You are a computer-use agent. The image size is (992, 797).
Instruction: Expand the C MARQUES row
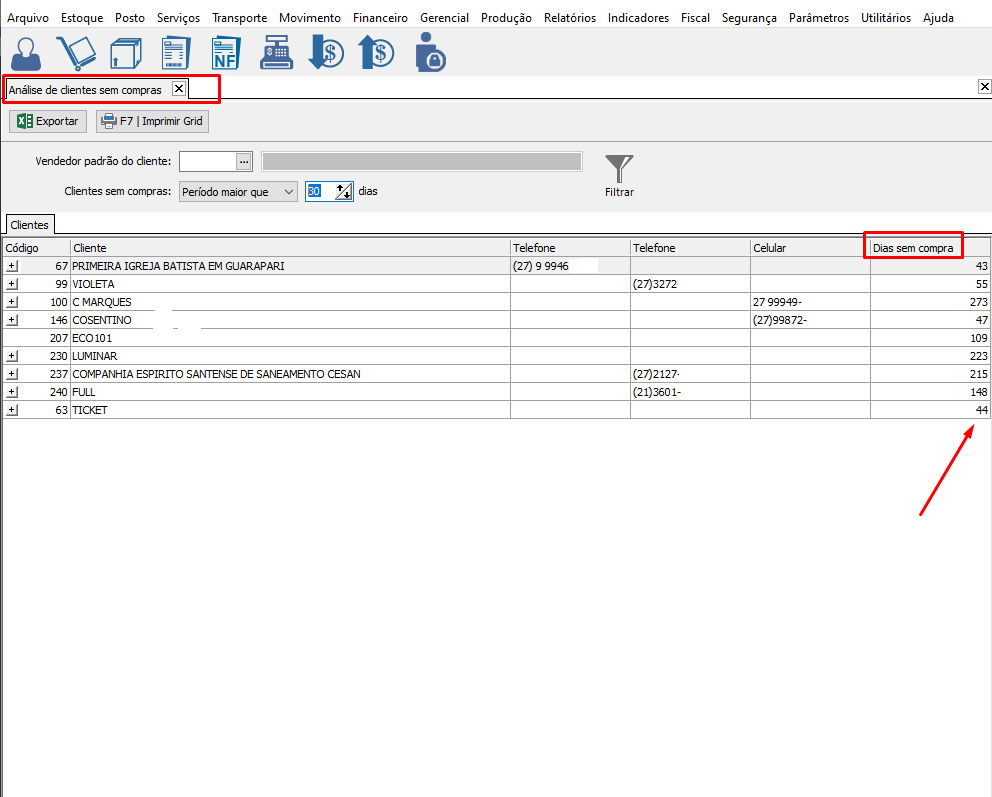(12, 302)
